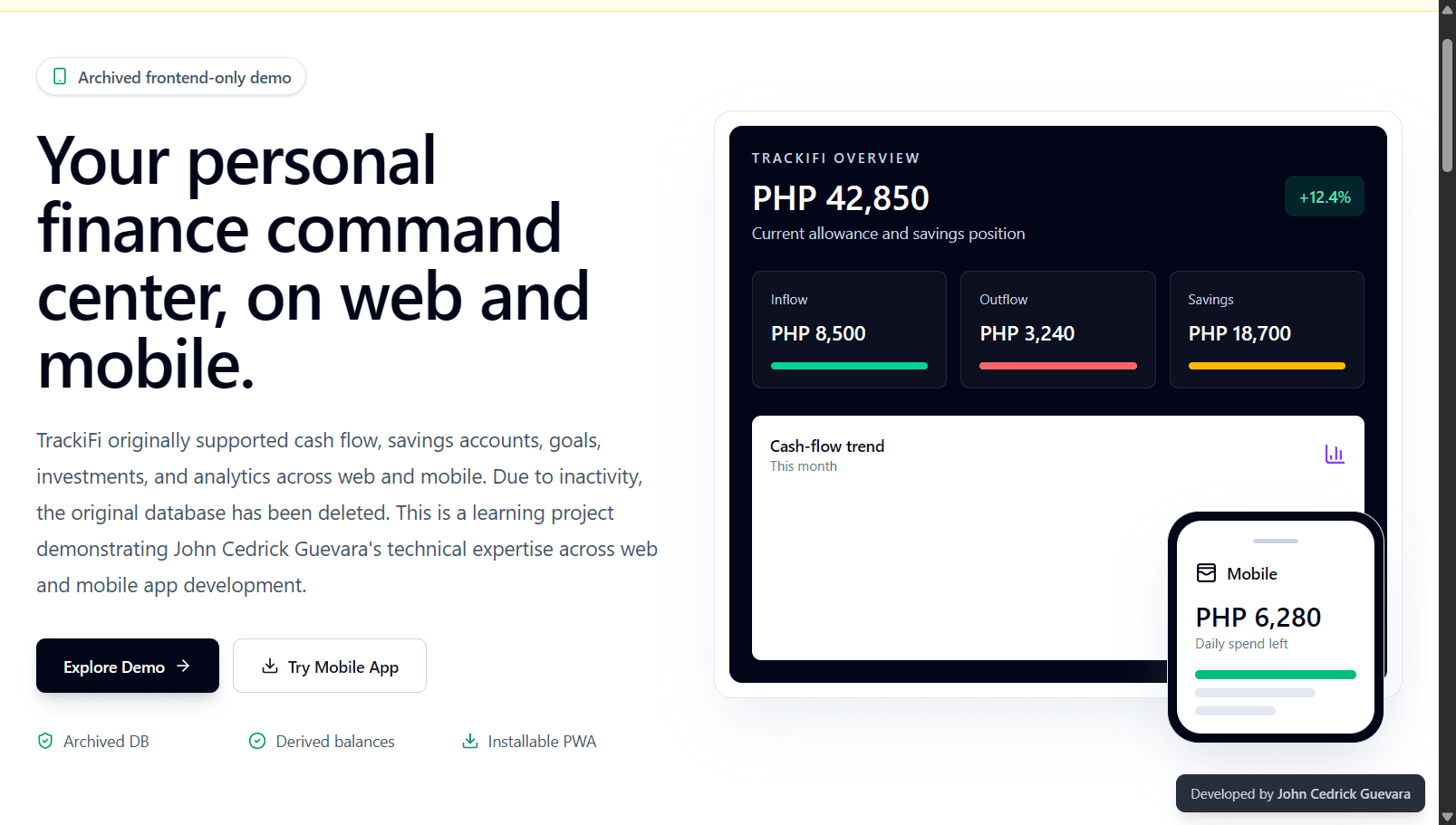Screen dimensions: 1456x825
Task: Click the arrow icon in Explore Demo
Action: point(184,666)
